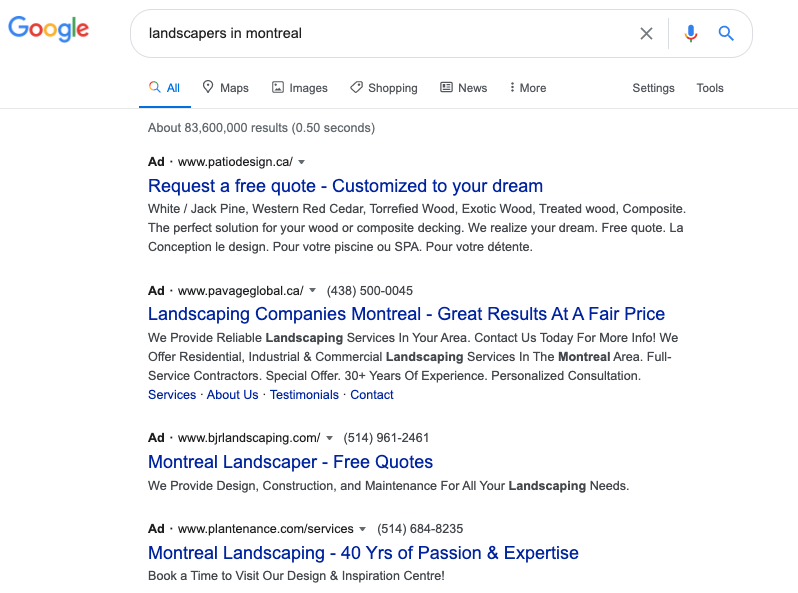Open the search Tools menu
The image size is (798, 593).
pyautogui.click(x=710, y=88)
